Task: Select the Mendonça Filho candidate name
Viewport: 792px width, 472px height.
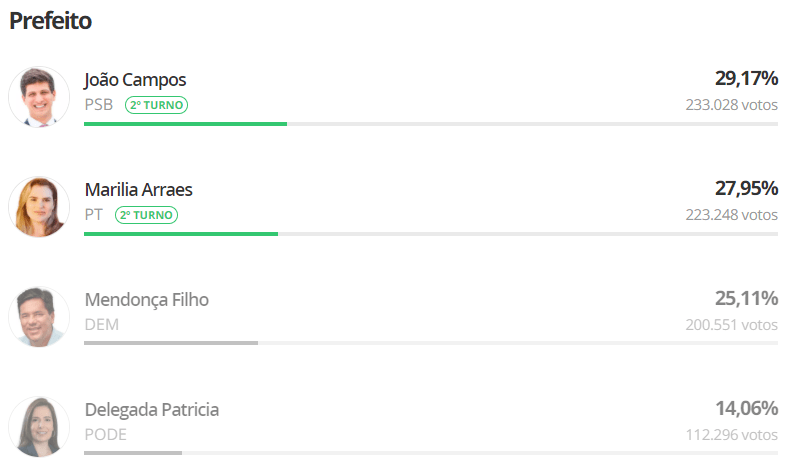Action: click(146, 300)
